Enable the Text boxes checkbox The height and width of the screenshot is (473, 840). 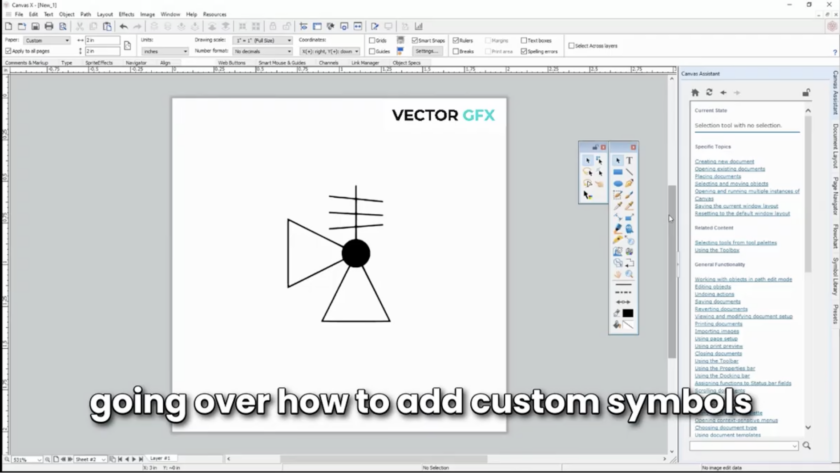tap(524, 40)
